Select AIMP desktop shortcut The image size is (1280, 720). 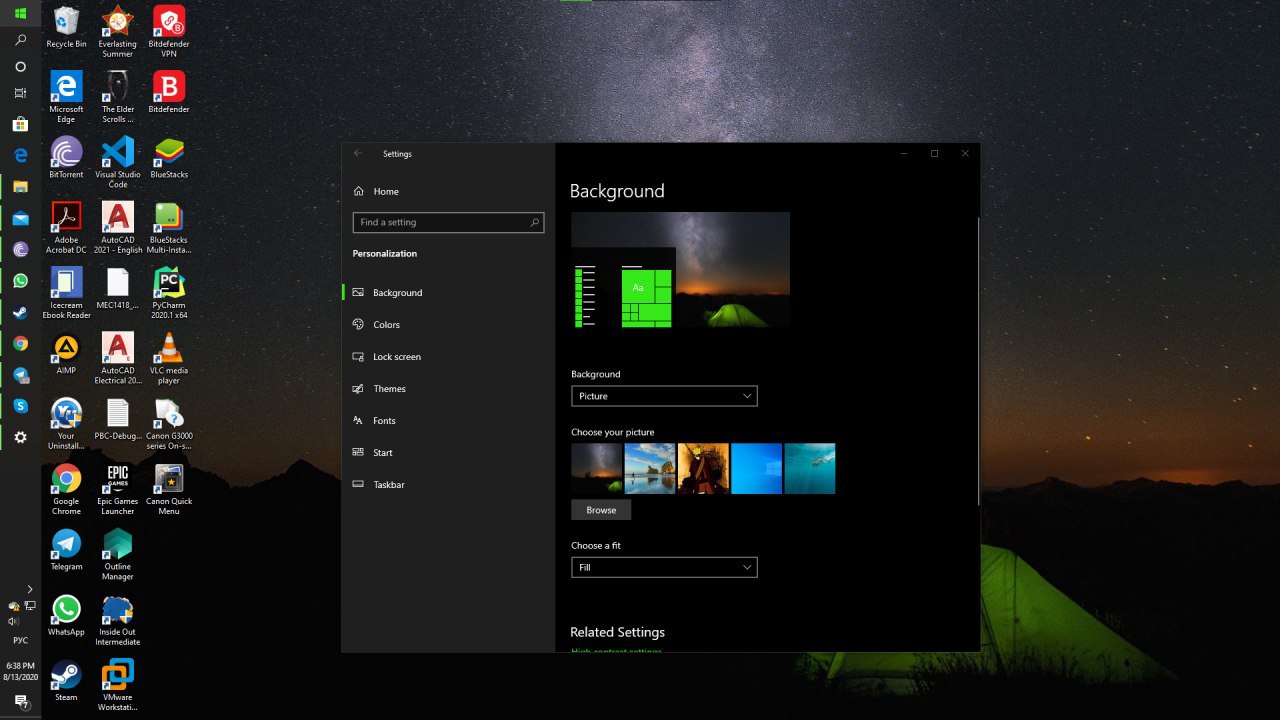[66, 355]
